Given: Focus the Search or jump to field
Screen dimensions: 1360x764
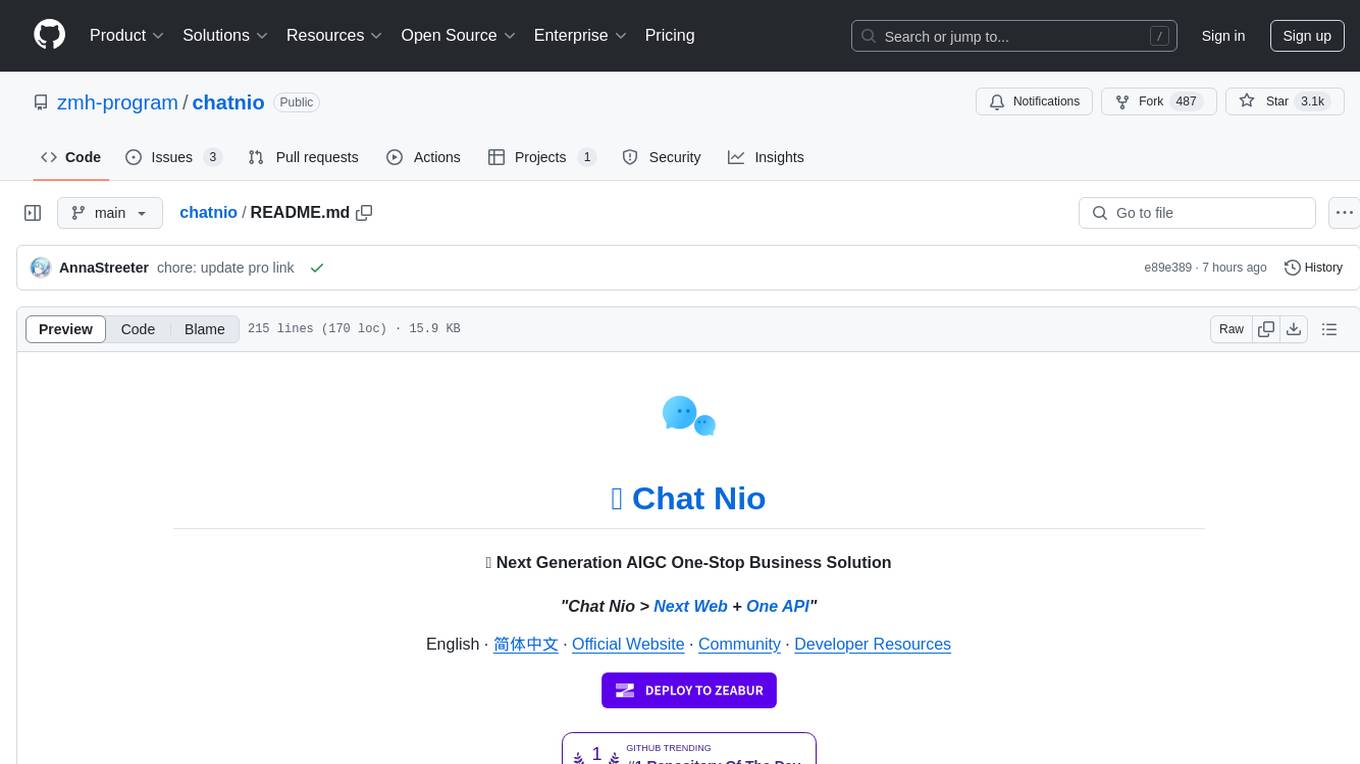Looking at the screenshot, I should (1014, 36).
